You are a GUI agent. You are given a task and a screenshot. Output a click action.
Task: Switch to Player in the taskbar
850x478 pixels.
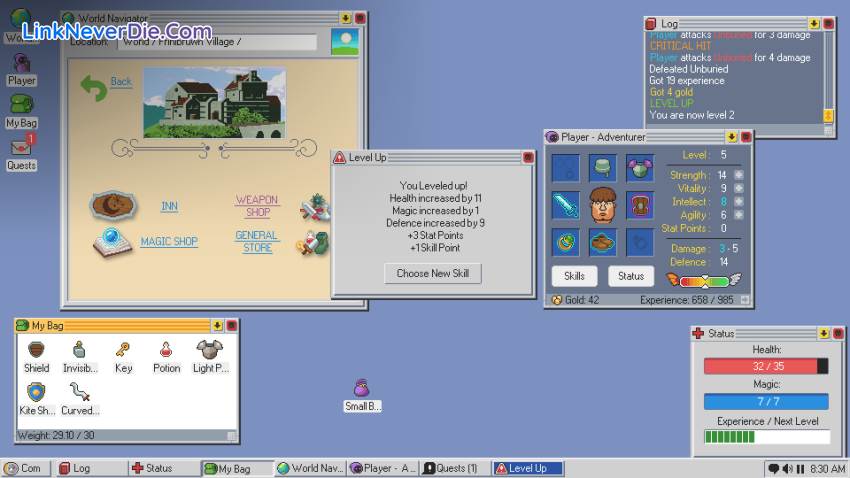[x=383, y=468]
